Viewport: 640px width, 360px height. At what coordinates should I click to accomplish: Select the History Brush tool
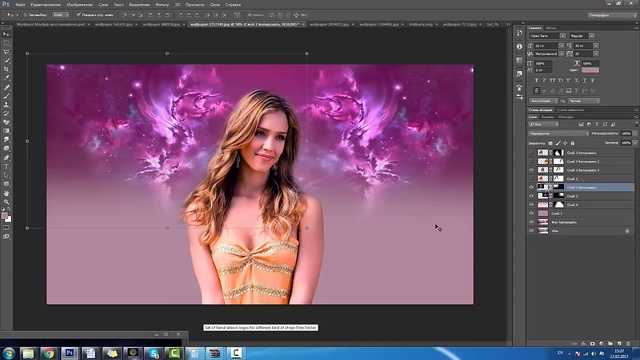(x=6, y=113)
